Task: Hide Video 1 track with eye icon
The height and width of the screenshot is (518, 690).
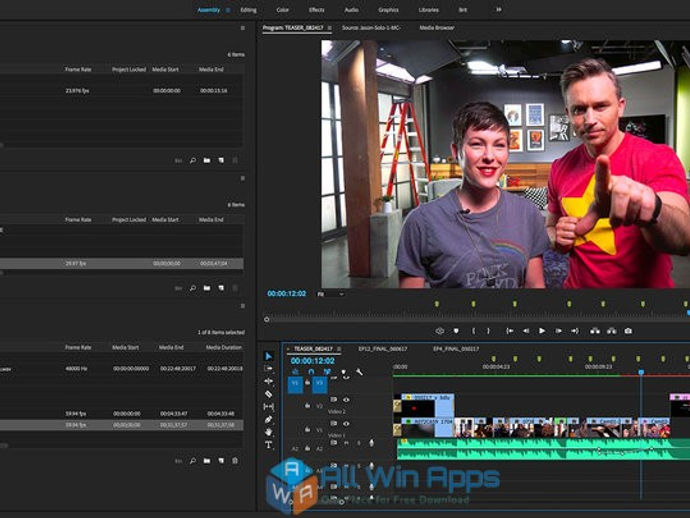Action: tap(346, 424)
